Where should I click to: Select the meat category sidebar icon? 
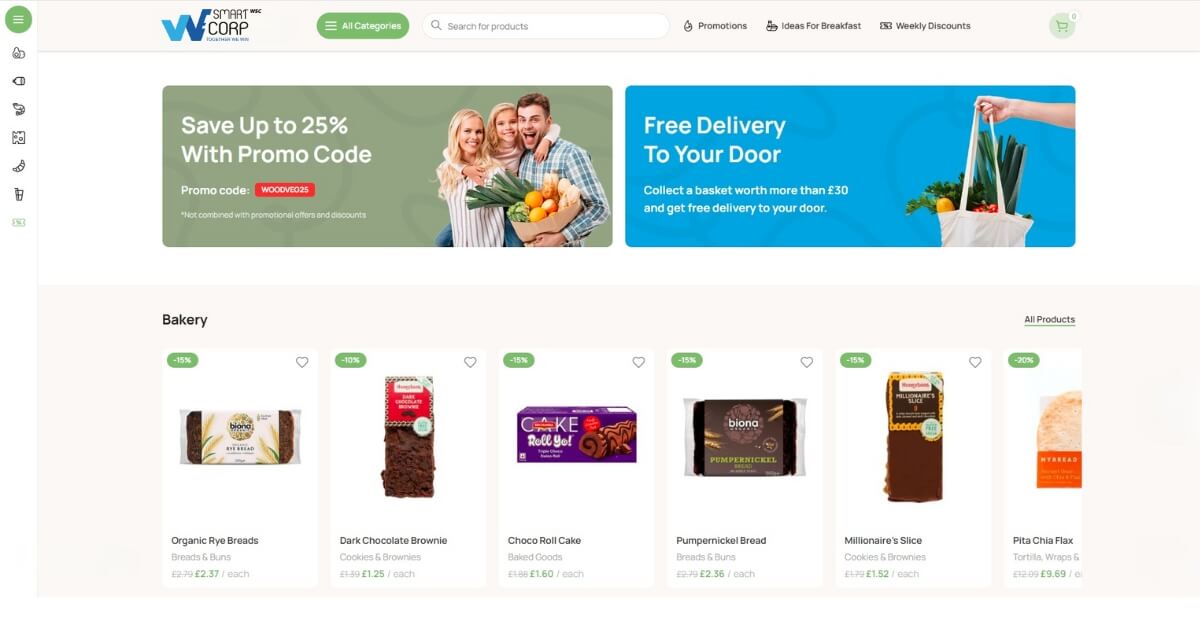pos(18,81)
